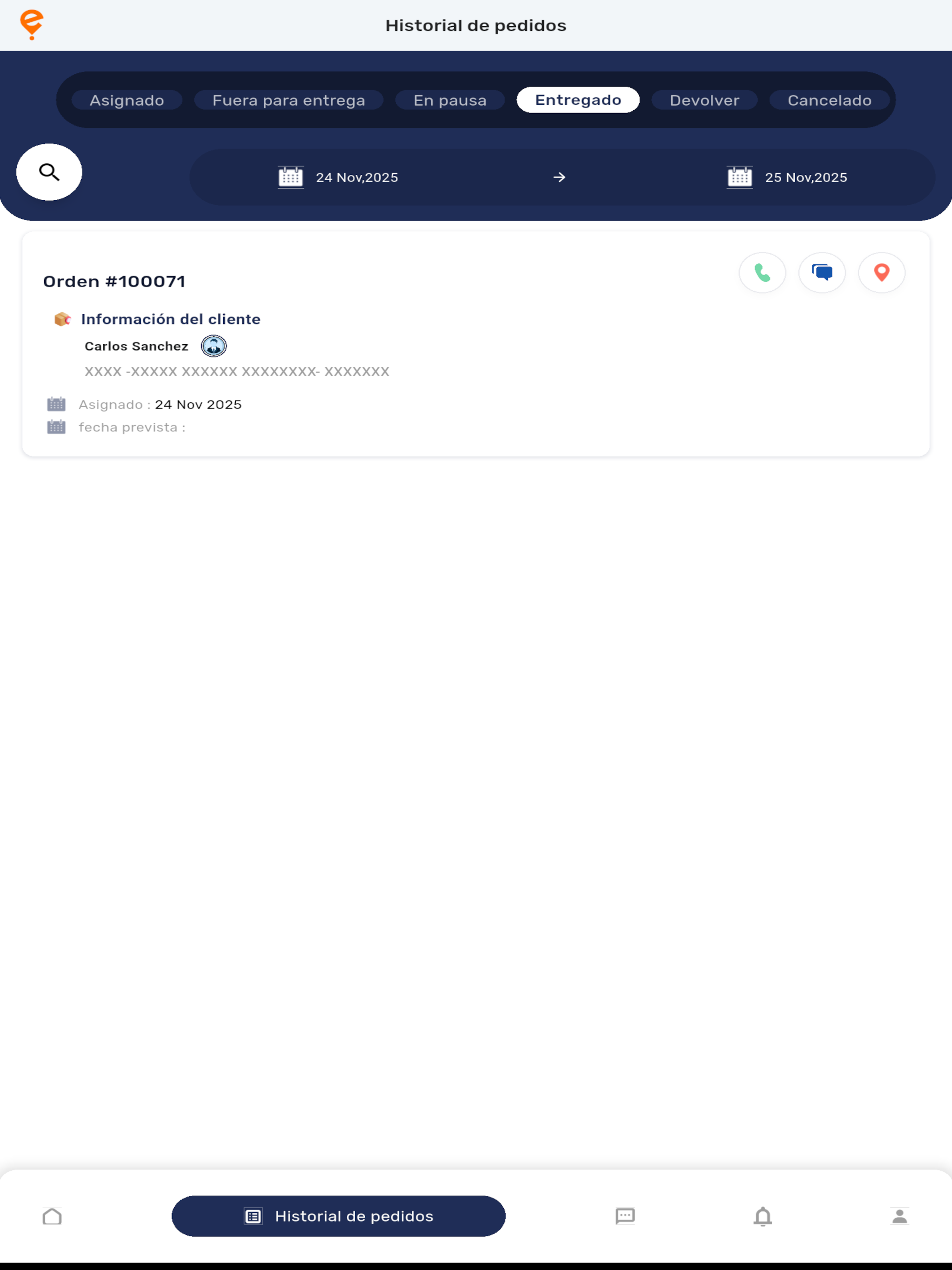This screenshot has height=1270, width=952.
Task: Select Historial de pedidos bottom tab
Action: point(339,1216)
